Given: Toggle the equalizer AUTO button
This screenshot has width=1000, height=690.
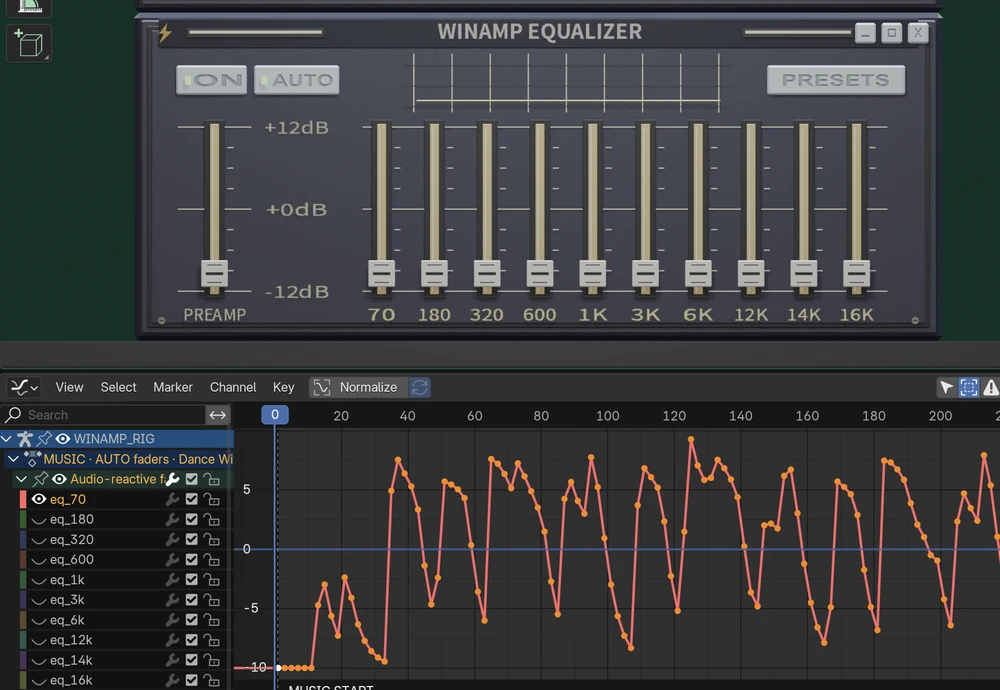Looking at the screenshot, I should coord(297,80).
